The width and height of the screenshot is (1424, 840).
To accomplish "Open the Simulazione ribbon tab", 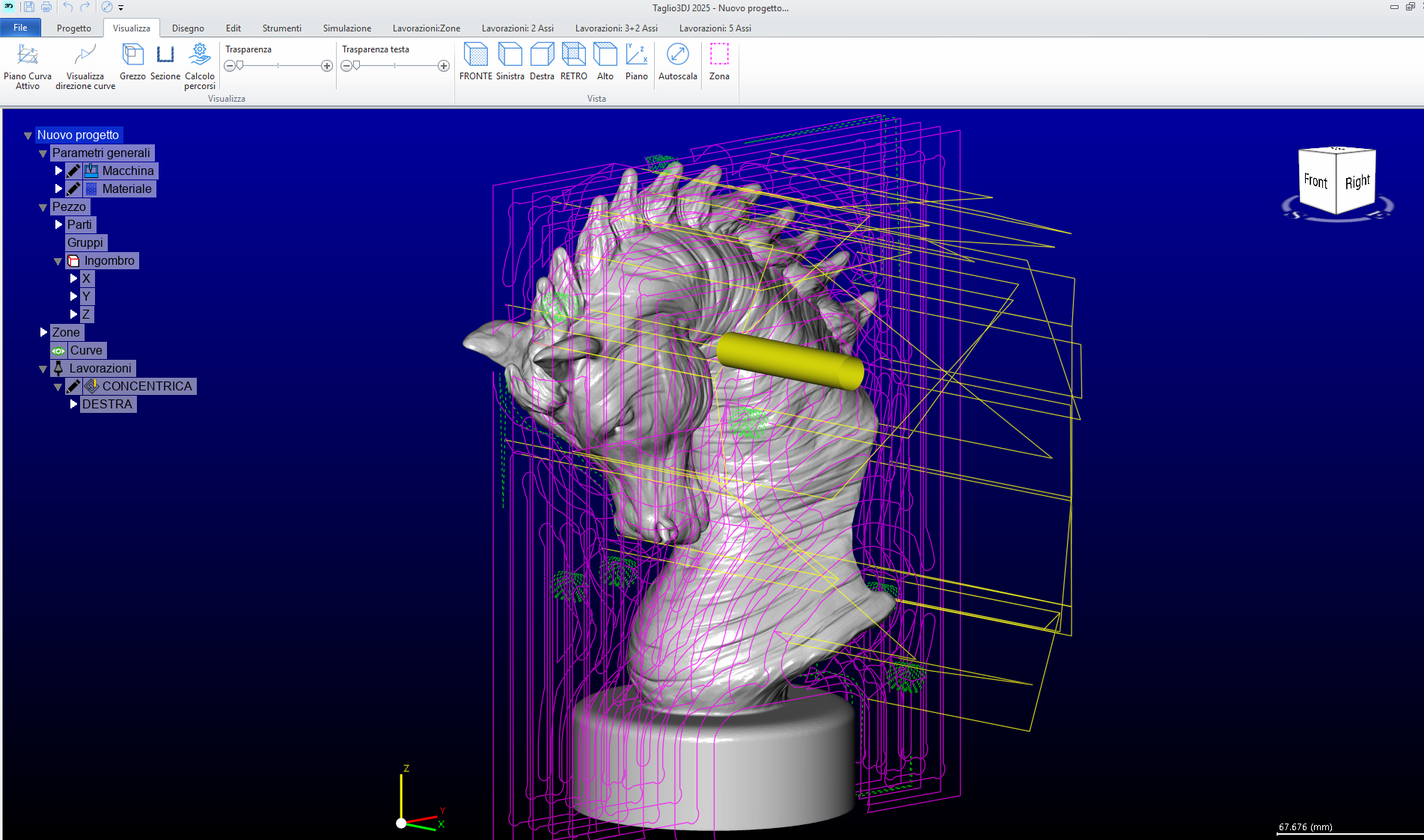I will pyautogui.click(x=346, y=28).
